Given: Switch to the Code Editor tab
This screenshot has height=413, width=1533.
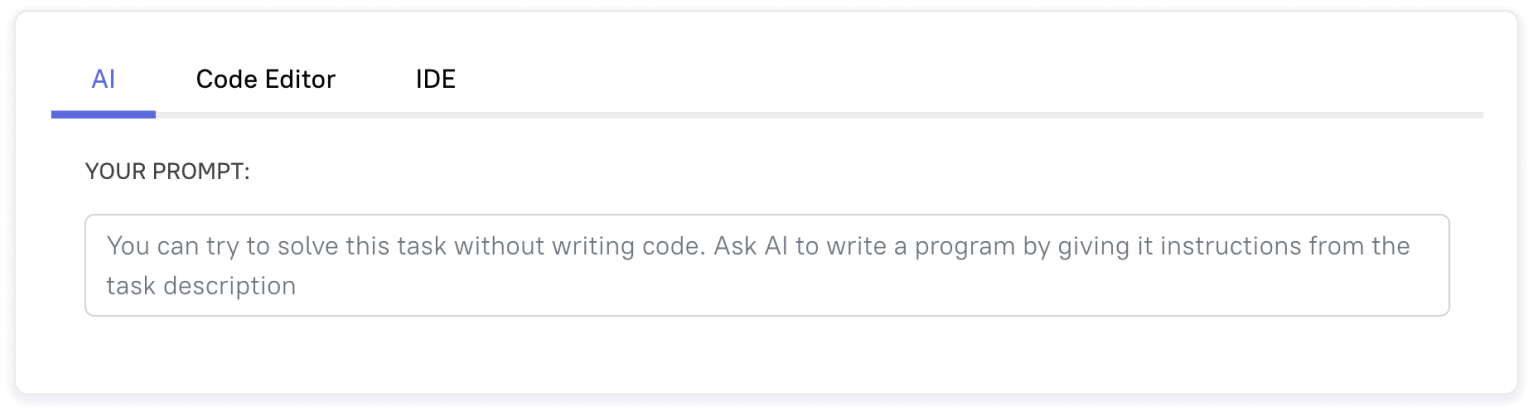Looking at the screenshot, I should click(265, 80).
